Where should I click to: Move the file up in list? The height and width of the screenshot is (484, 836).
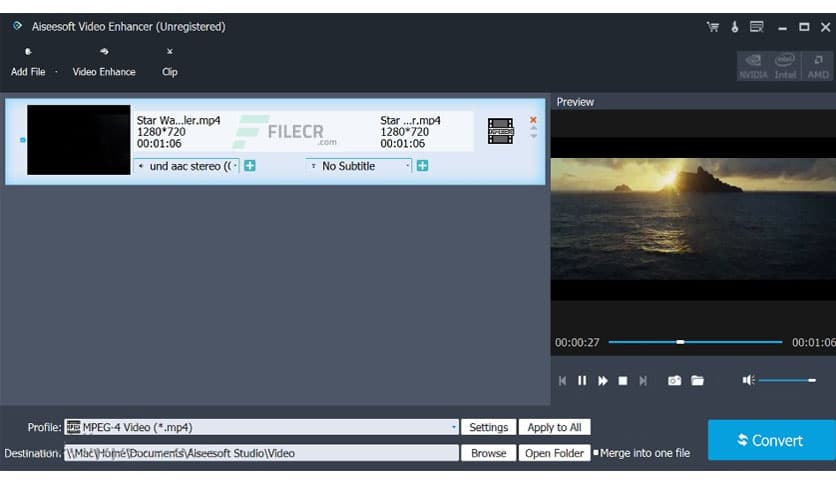click(x=533, y=128)
